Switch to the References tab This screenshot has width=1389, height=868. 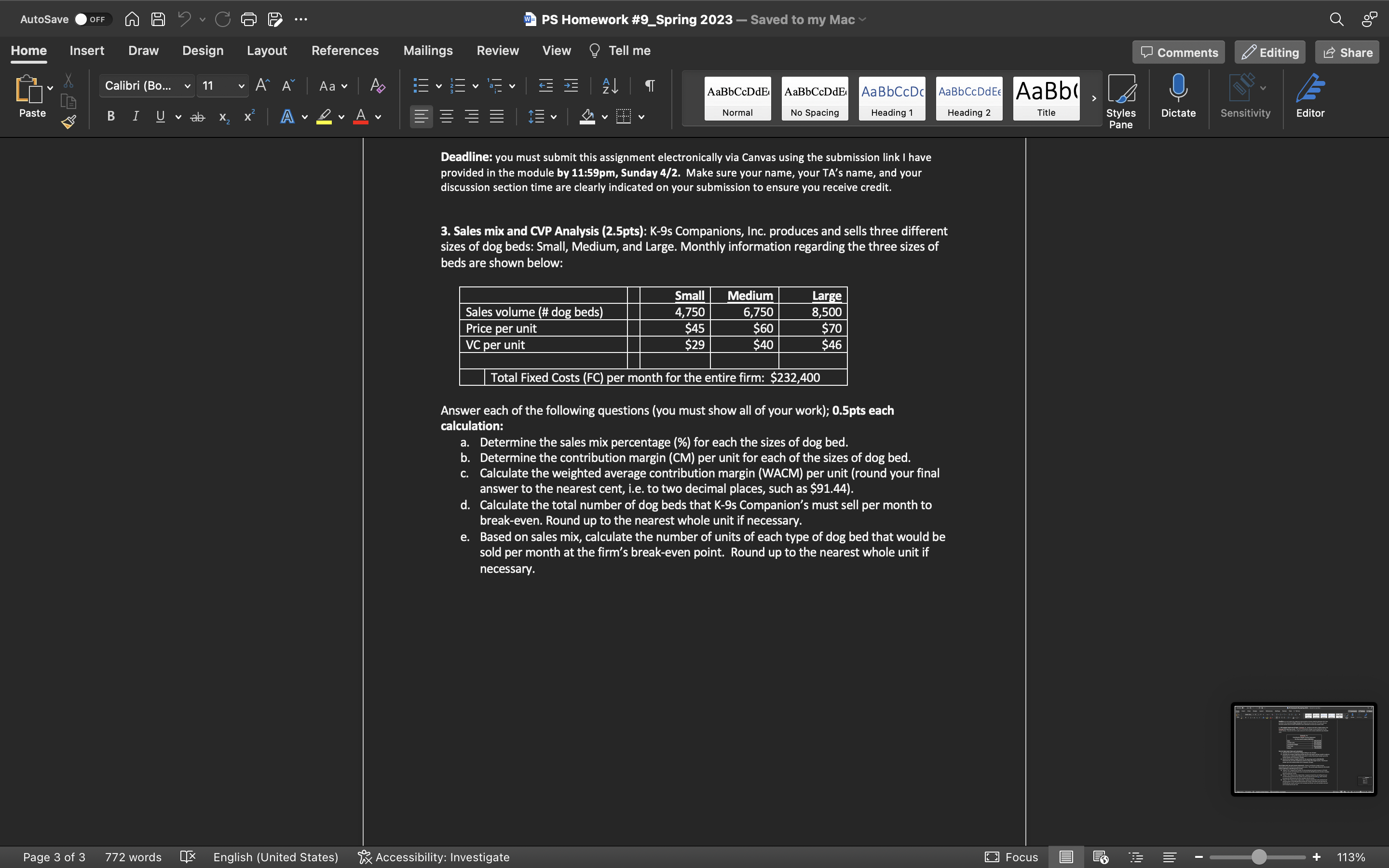[x=345, y=51]
